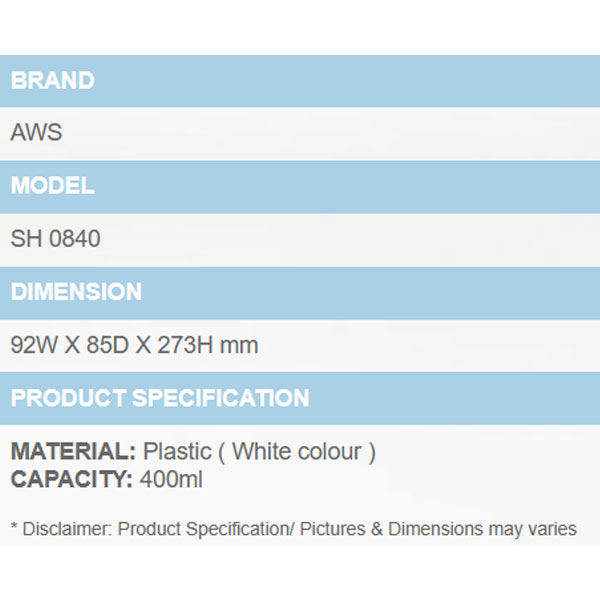Select the 400ml capacity value

[171, 479]
